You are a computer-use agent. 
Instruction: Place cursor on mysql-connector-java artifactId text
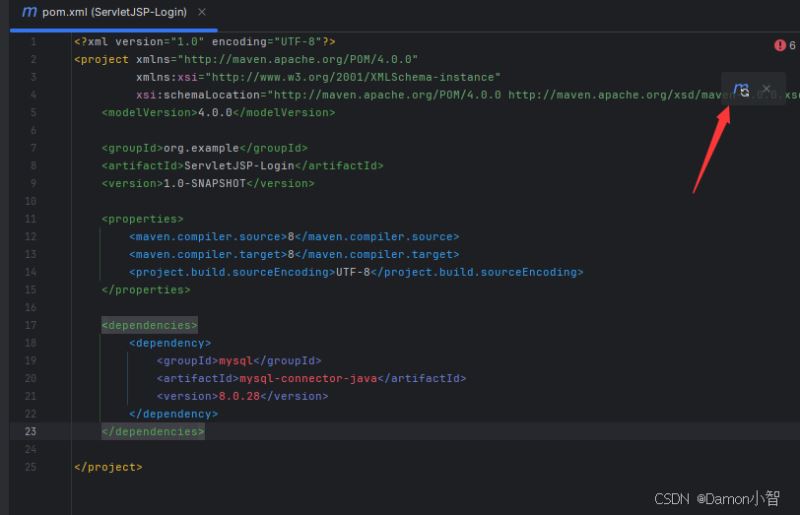(307, 378)
